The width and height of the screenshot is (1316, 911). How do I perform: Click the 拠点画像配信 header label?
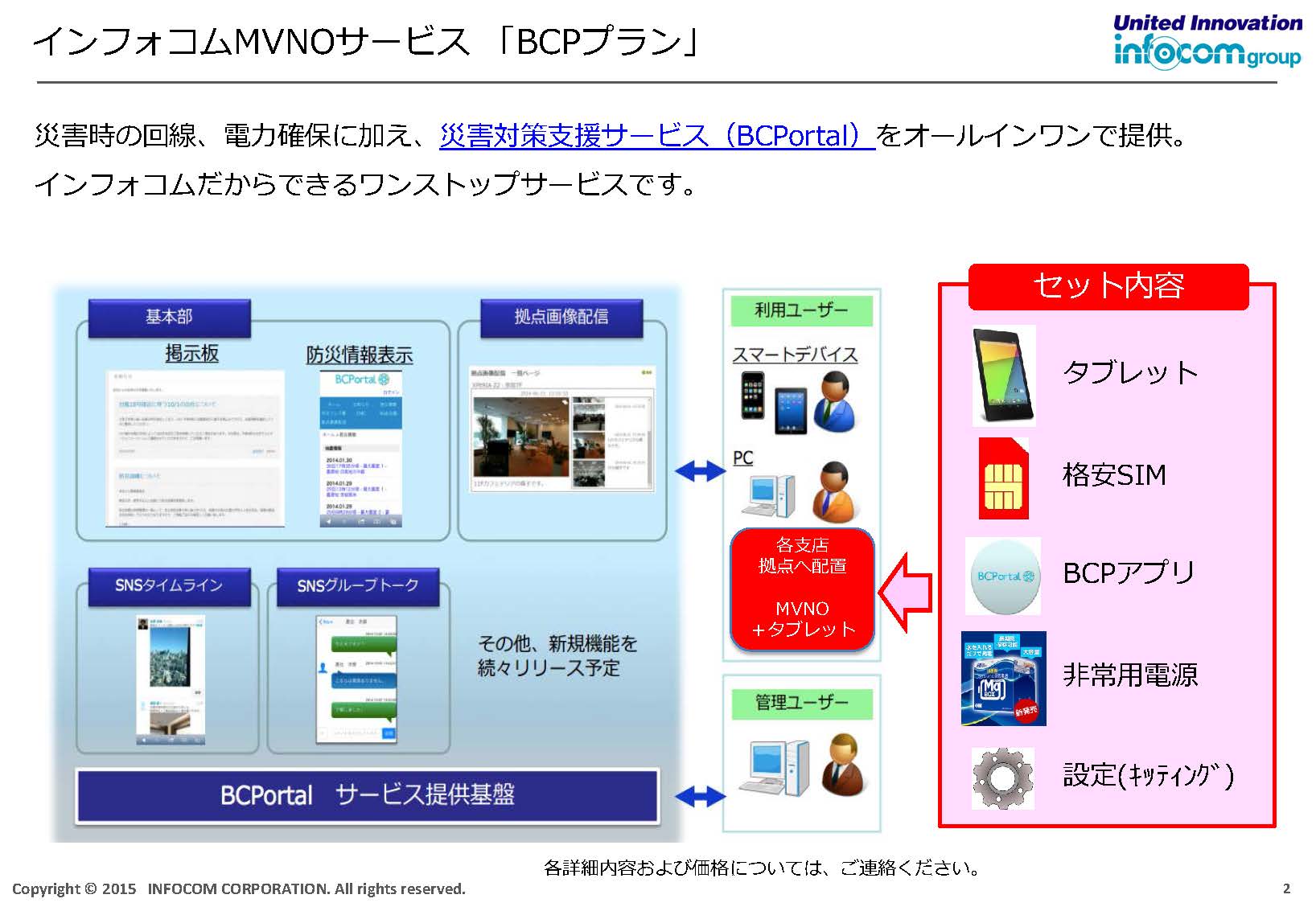[x=561, y=317]
